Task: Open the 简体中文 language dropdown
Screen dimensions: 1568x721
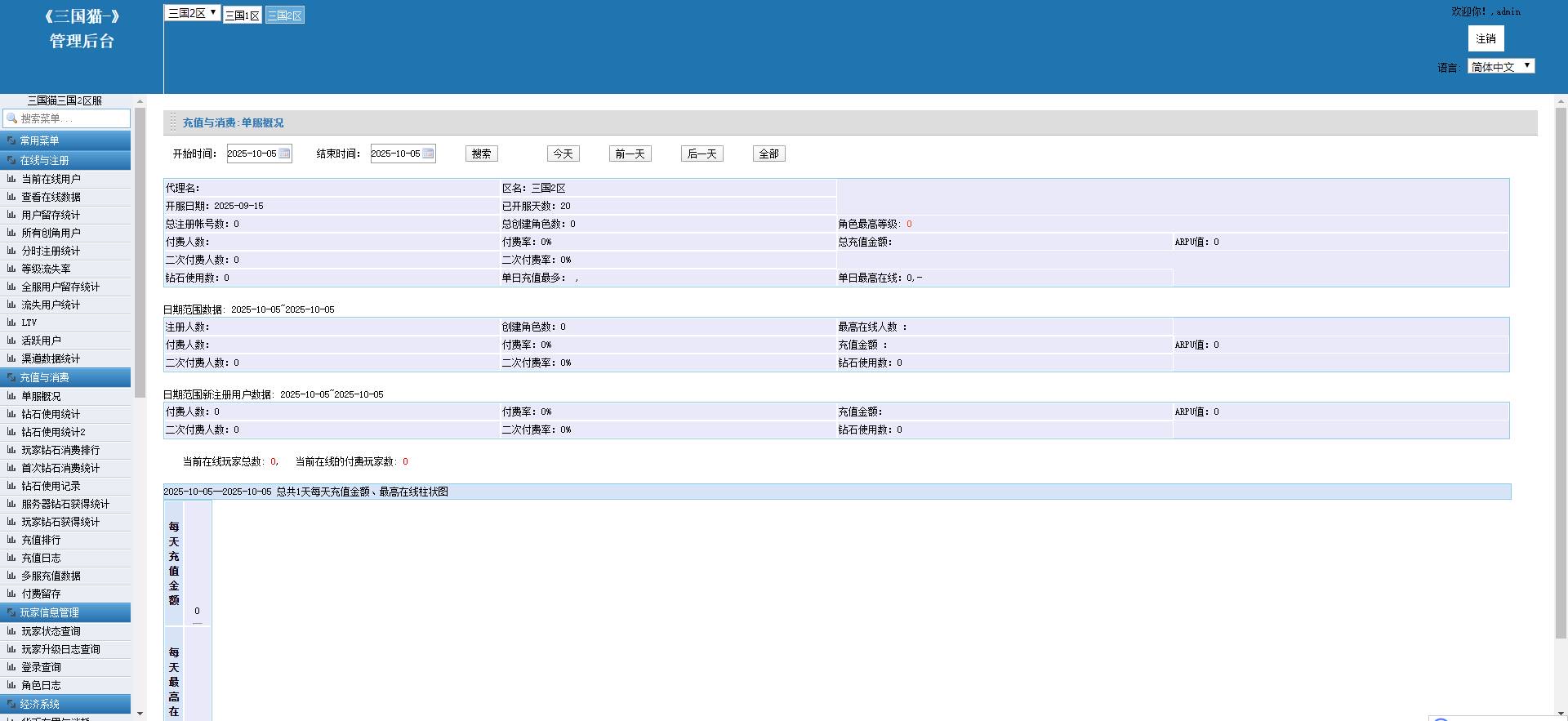Action: pos(1500,66)
